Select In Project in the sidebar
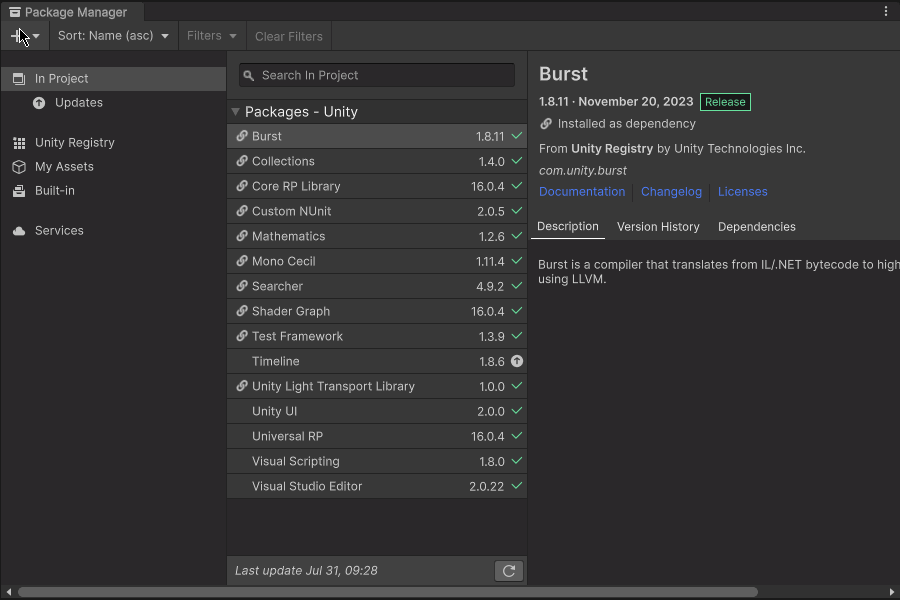Image resolution: width=900 pixels, height=600 pixels. (113, 79)
